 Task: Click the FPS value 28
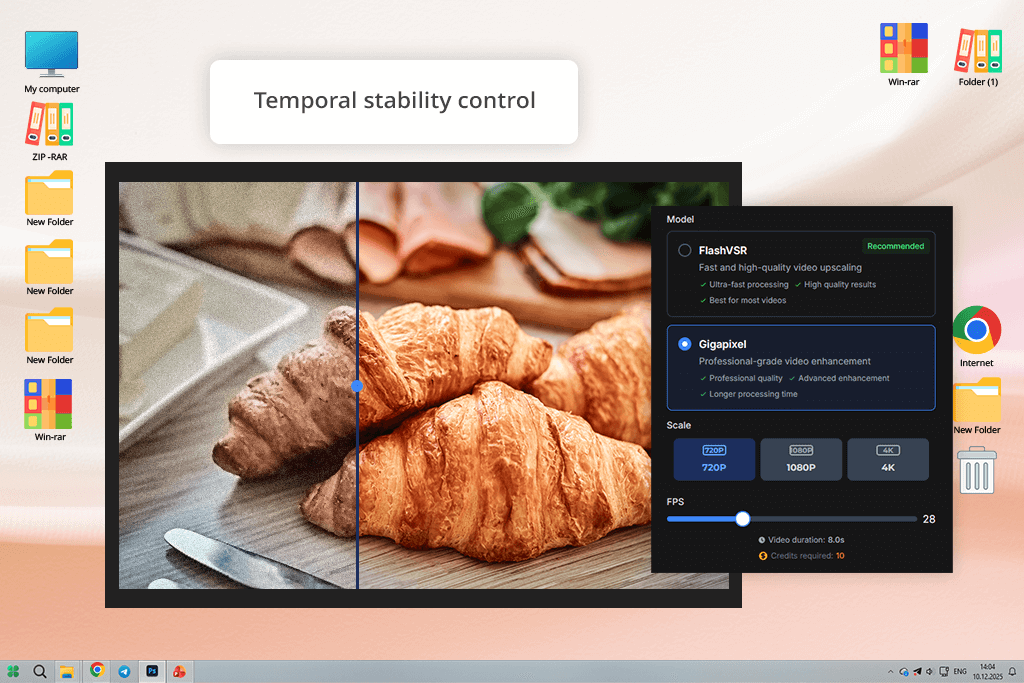pos(929,519)
